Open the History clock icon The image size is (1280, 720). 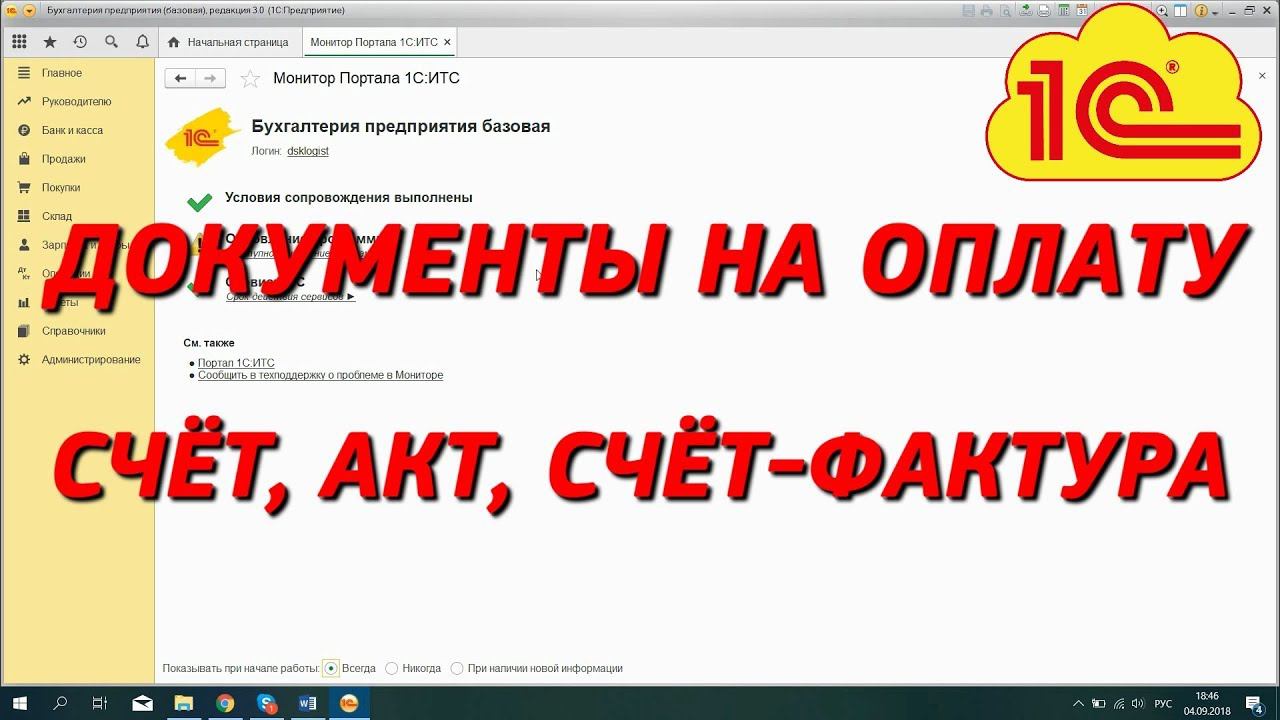tap(80, 42)
